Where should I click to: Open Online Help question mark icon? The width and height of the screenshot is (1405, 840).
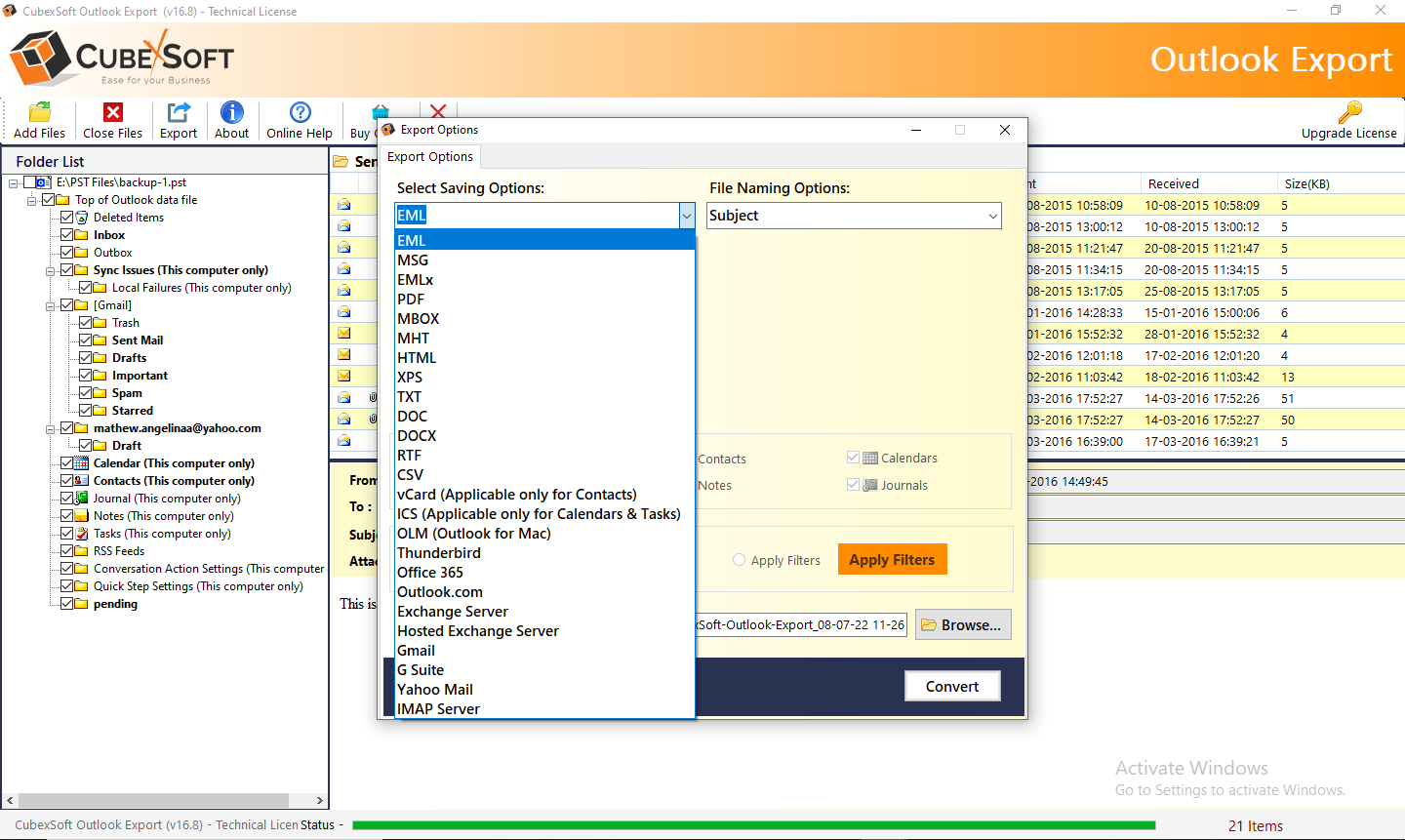pos(300,112)
